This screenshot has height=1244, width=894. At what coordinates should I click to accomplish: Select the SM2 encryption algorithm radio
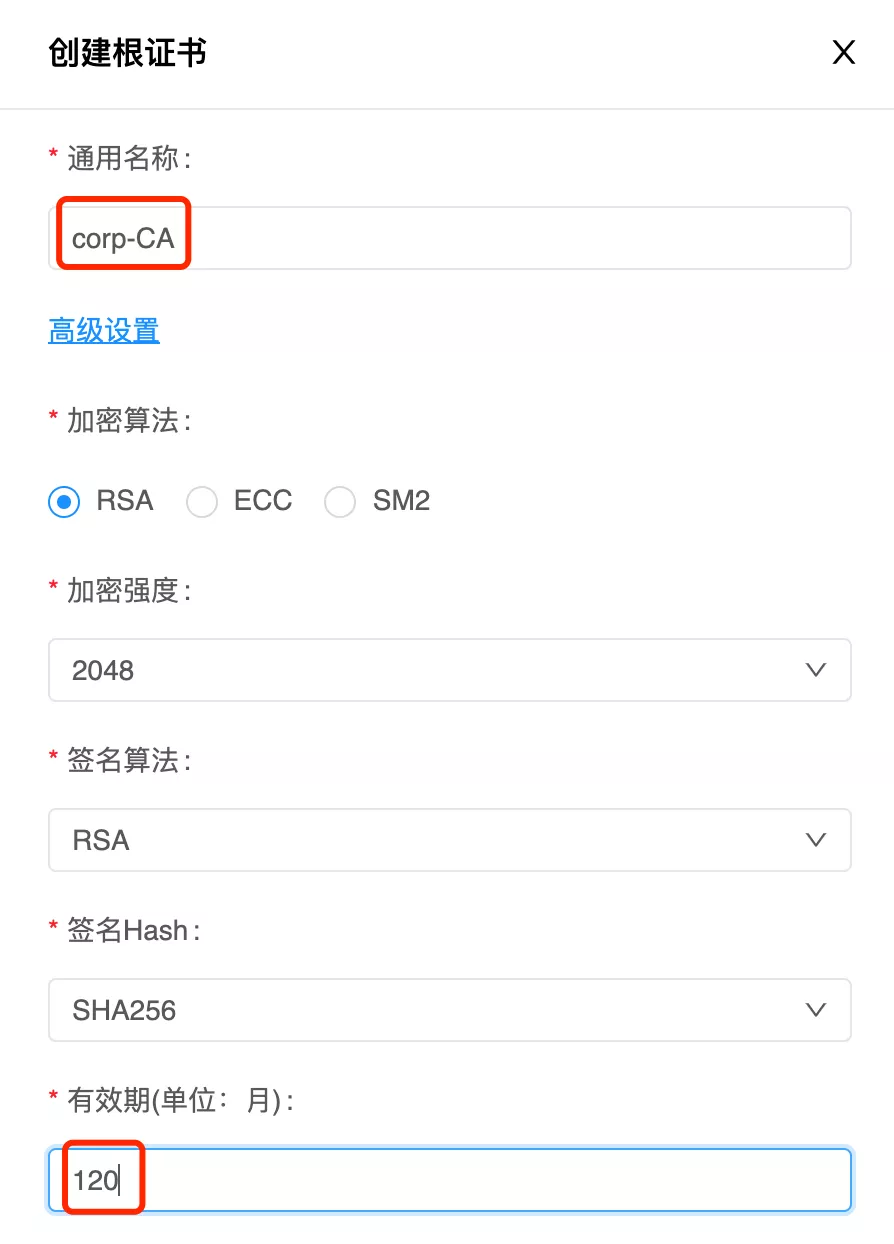pyautogui.click(x=340, y=502)
